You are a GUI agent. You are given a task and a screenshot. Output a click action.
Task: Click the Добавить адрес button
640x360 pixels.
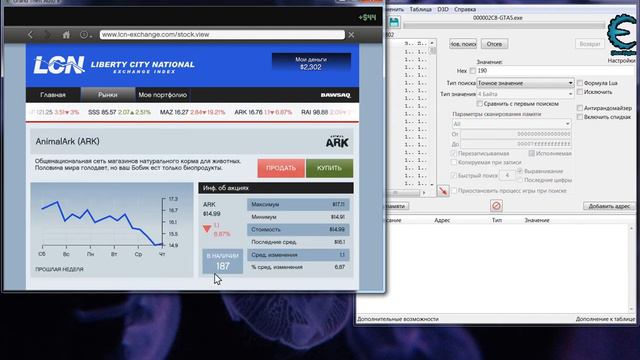609,206
